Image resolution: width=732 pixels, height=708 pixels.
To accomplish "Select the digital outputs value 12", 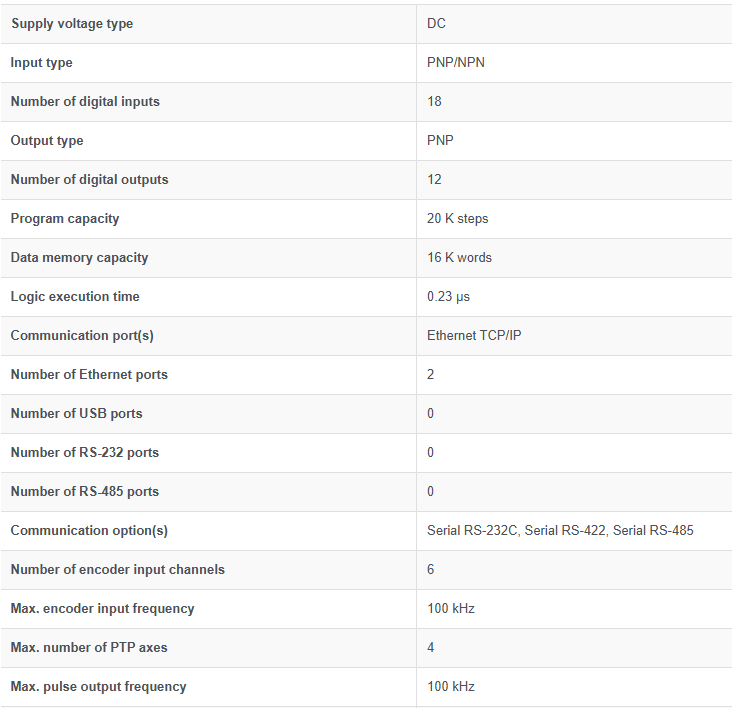I will pos(434,180).
